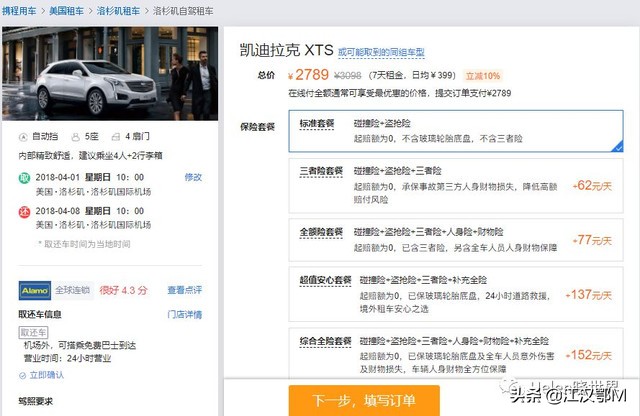The image size is (640, 416).
Task: Click the Alamo logo
Action: 35,291
